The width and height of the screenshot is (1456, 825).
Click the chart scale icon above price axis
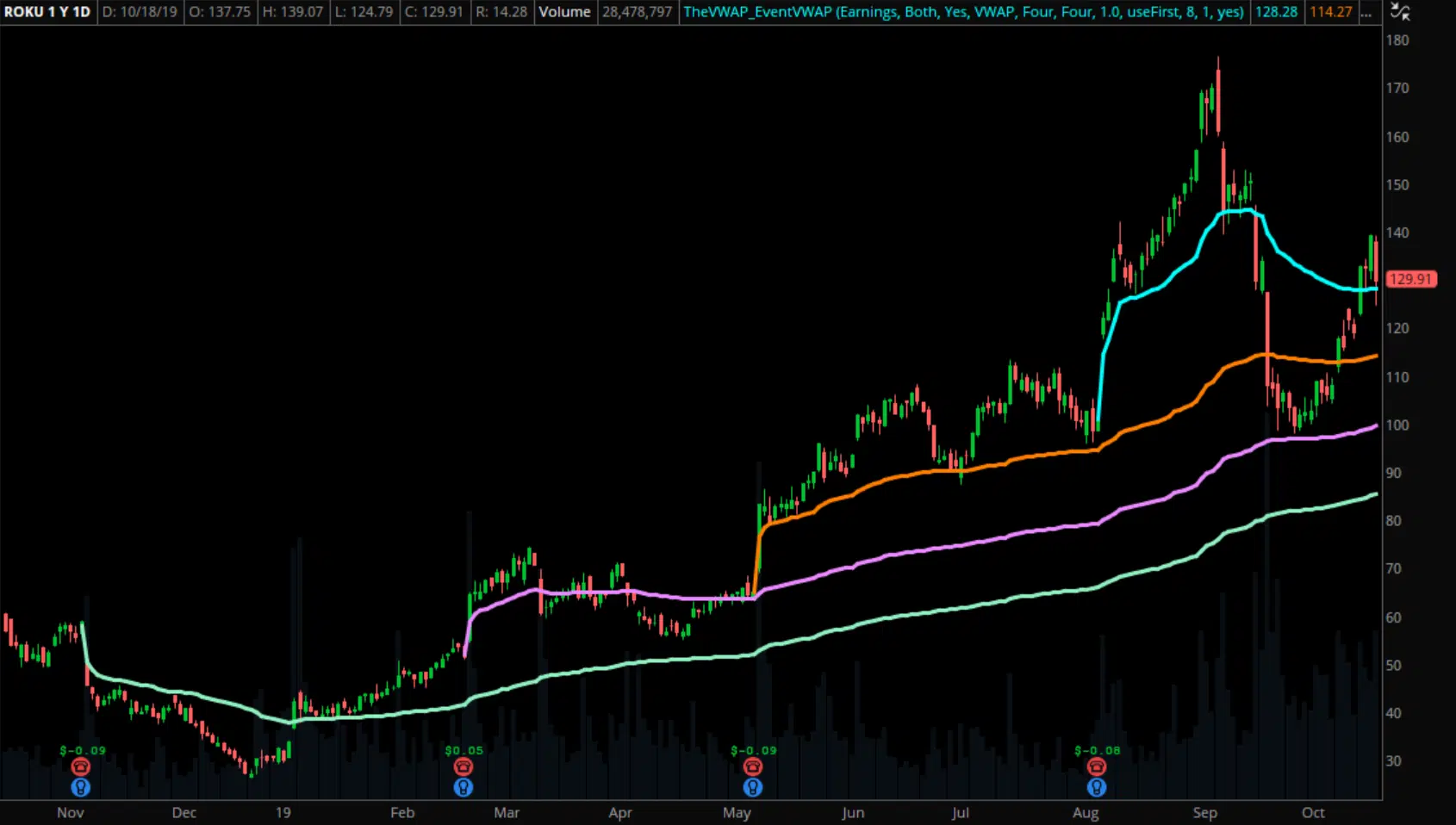[1401, 12]
